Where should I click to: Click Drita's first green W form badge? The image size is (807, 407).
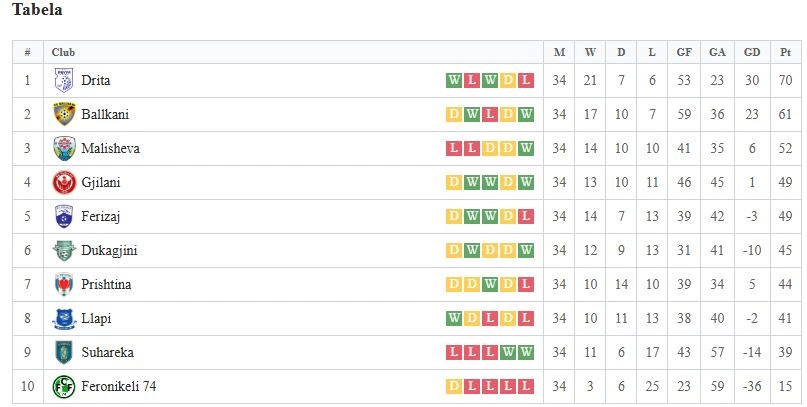[454, 80]
